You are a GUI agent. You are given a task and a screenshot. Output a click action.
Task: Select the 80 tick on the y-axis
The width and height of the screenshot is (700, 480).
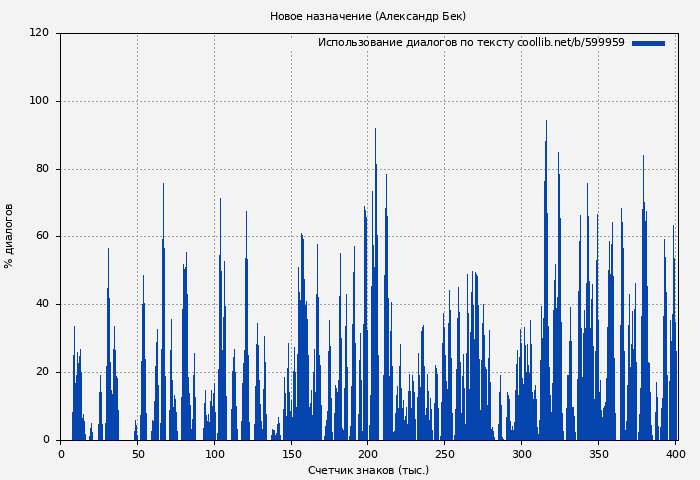click(42, 169)
